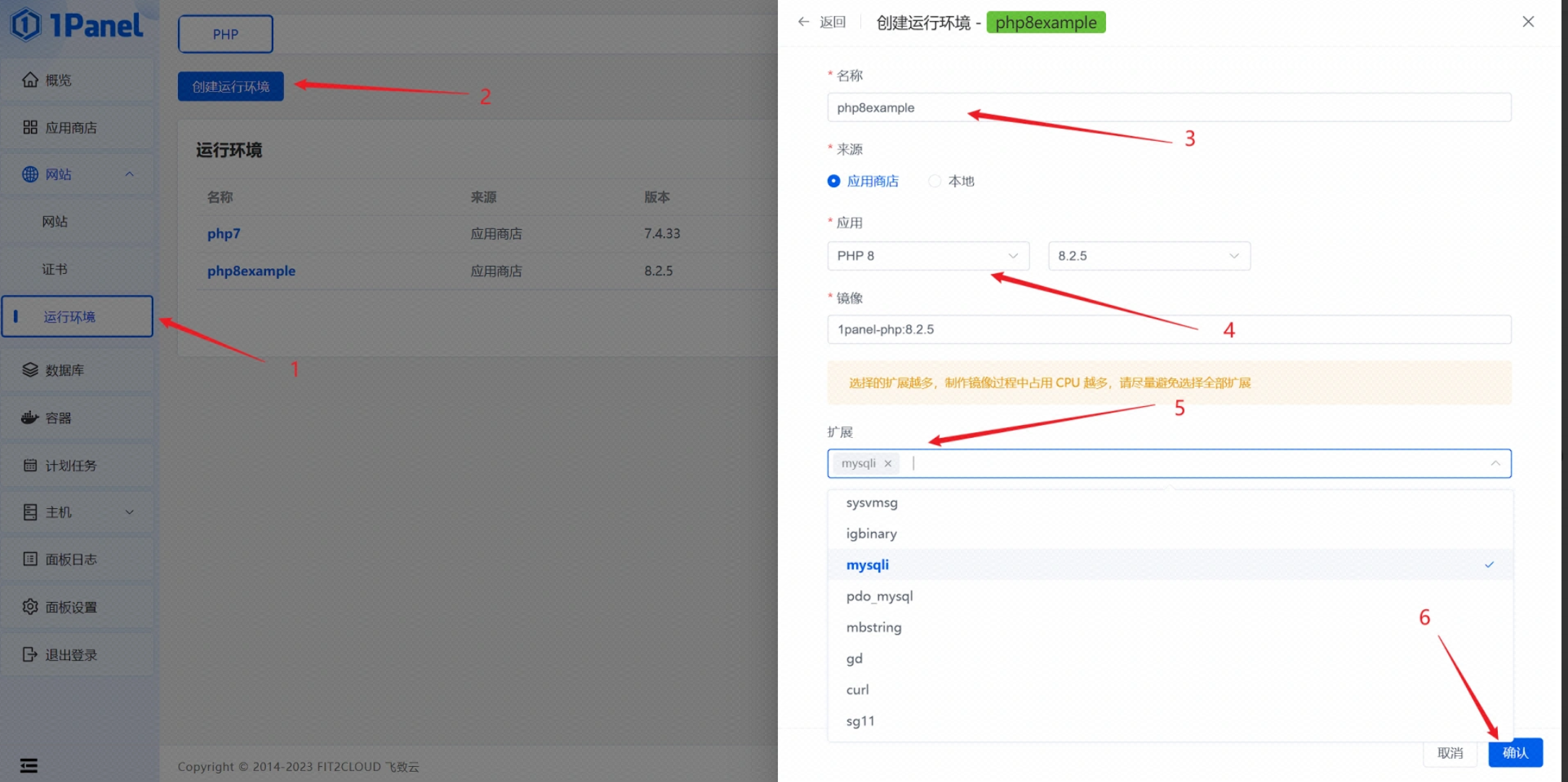The height and width of the screenshot is (782, 1568).
Task: Click the 退出登录 logout icon
Action: (30, 655)
